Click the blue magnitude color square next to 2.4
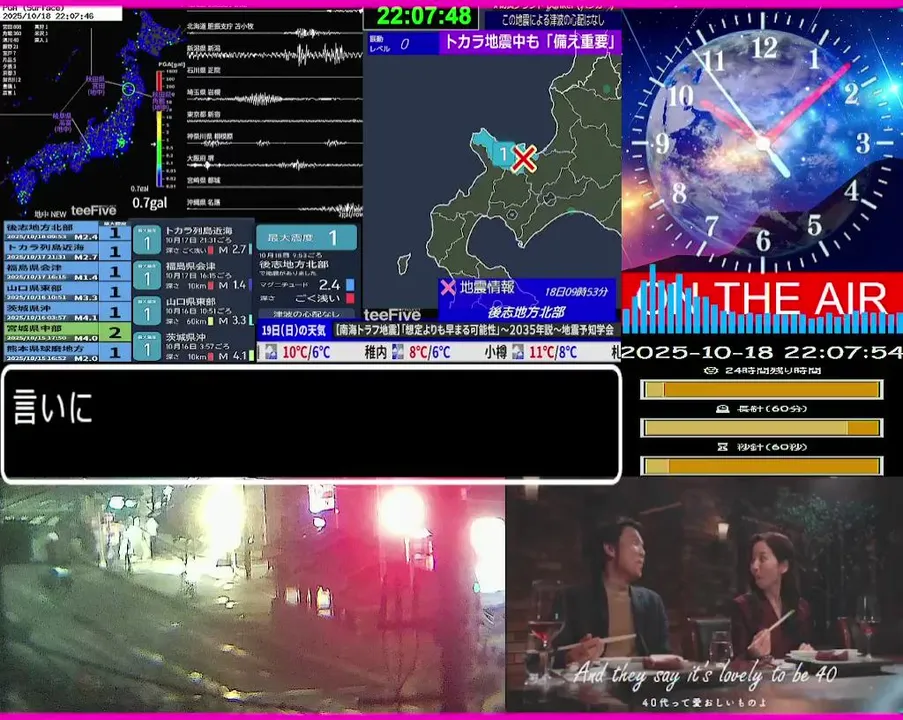Image resolution: width=903 pixels, height=720 pixels. [350, 285]
